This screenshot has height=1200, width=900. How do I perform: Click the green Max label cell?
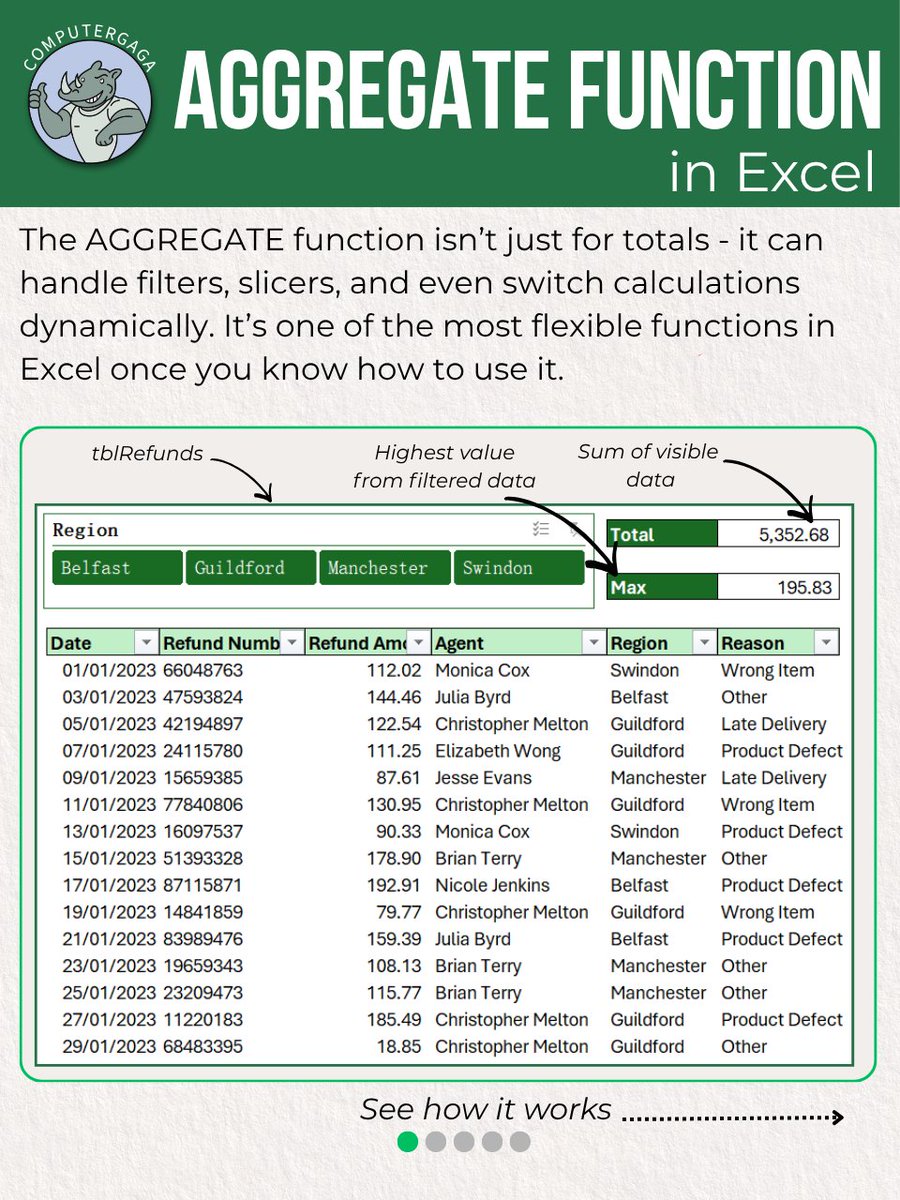click(662, 587)
